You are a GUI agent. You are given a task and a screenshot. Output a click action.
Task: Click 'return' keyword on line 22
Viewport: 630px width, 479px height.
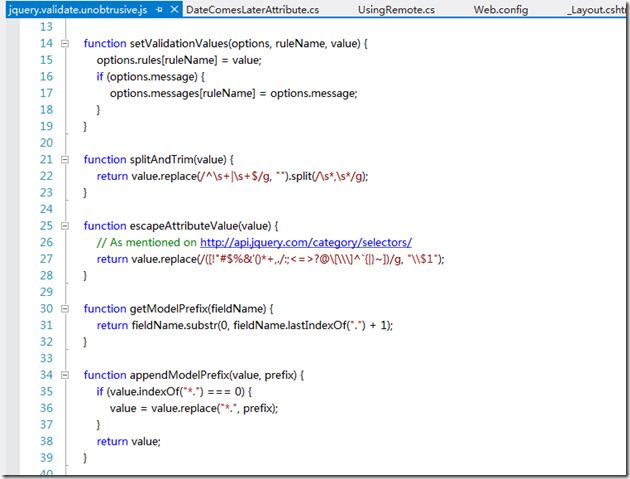pyautogui.click(x=112, y=176)
